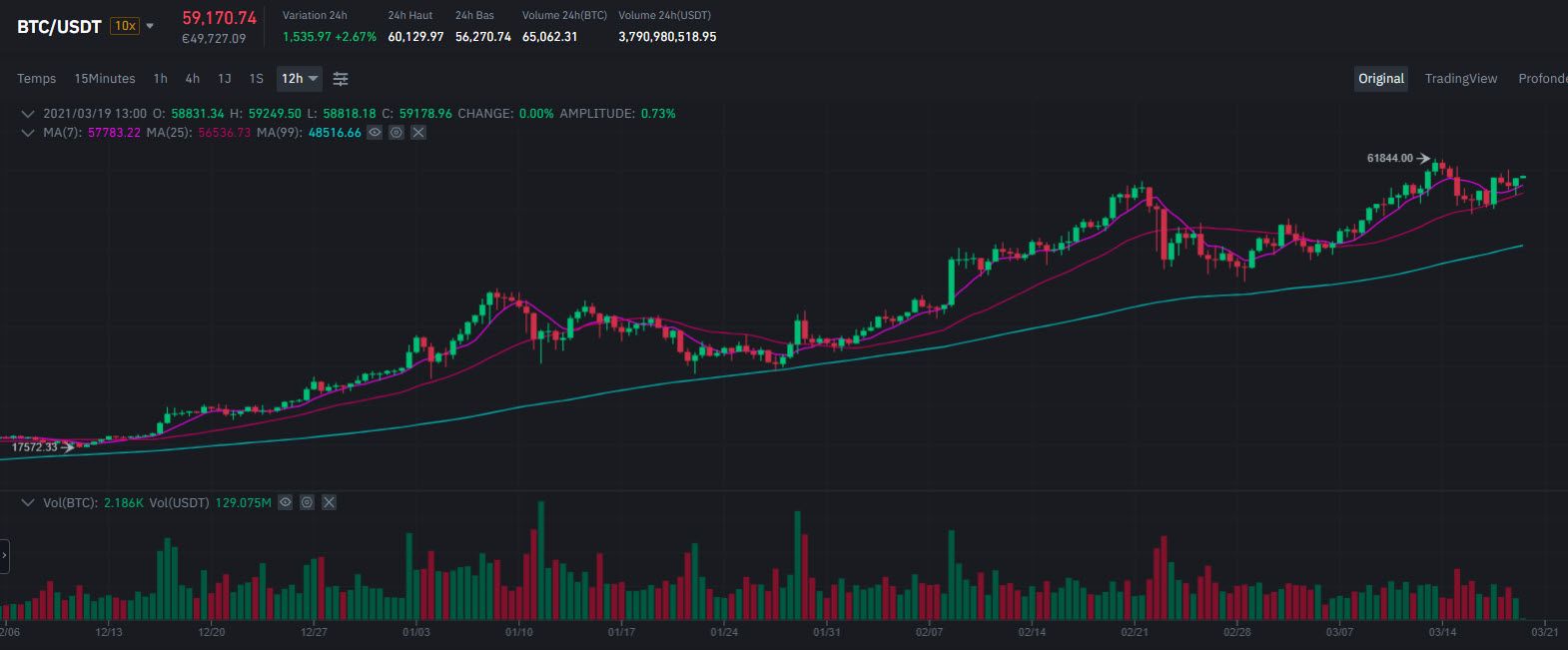Collapse the Vol(BTC) legend chevron
The image size is (1568, 650).
pyautogui.click(x=28, y=502)
